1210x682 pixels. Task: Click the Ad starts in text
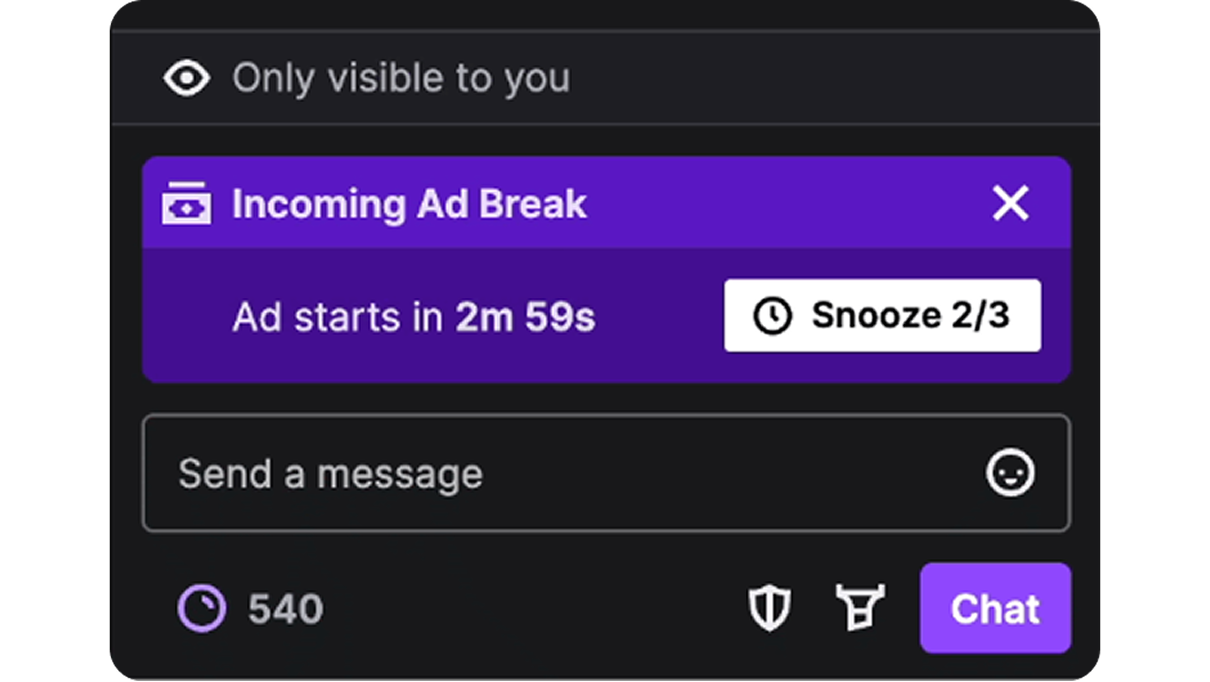pyautogui.click(x=337, y=318)
